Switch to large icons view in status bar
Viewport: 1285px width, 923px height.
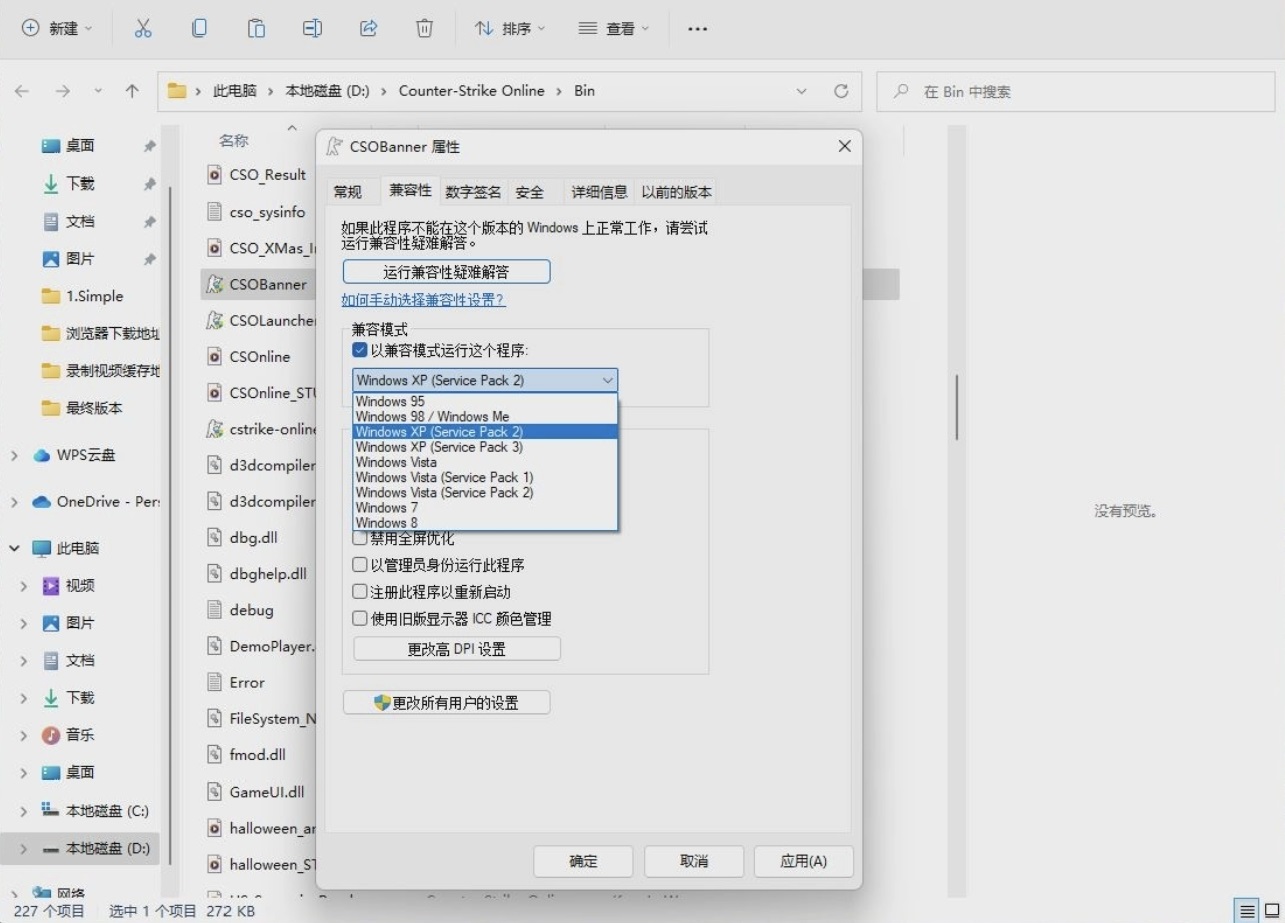(1271, 911)
